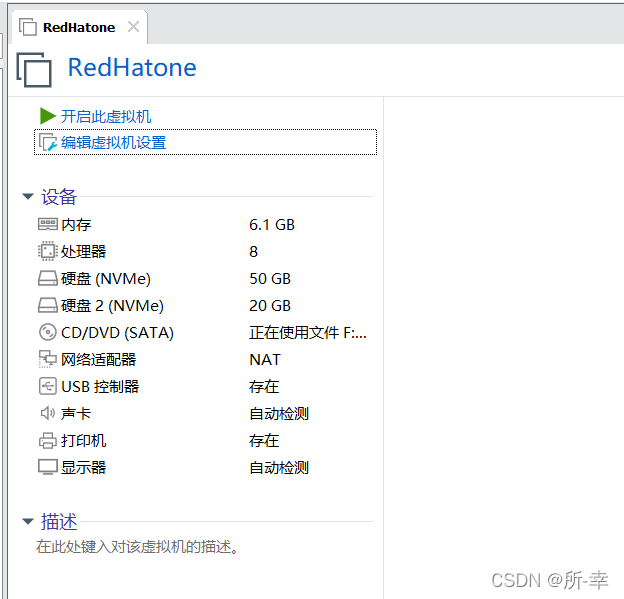The image size is (624, 599).
Task: Open 编辑虚拟机设置 link
Action: click(113, 142)
